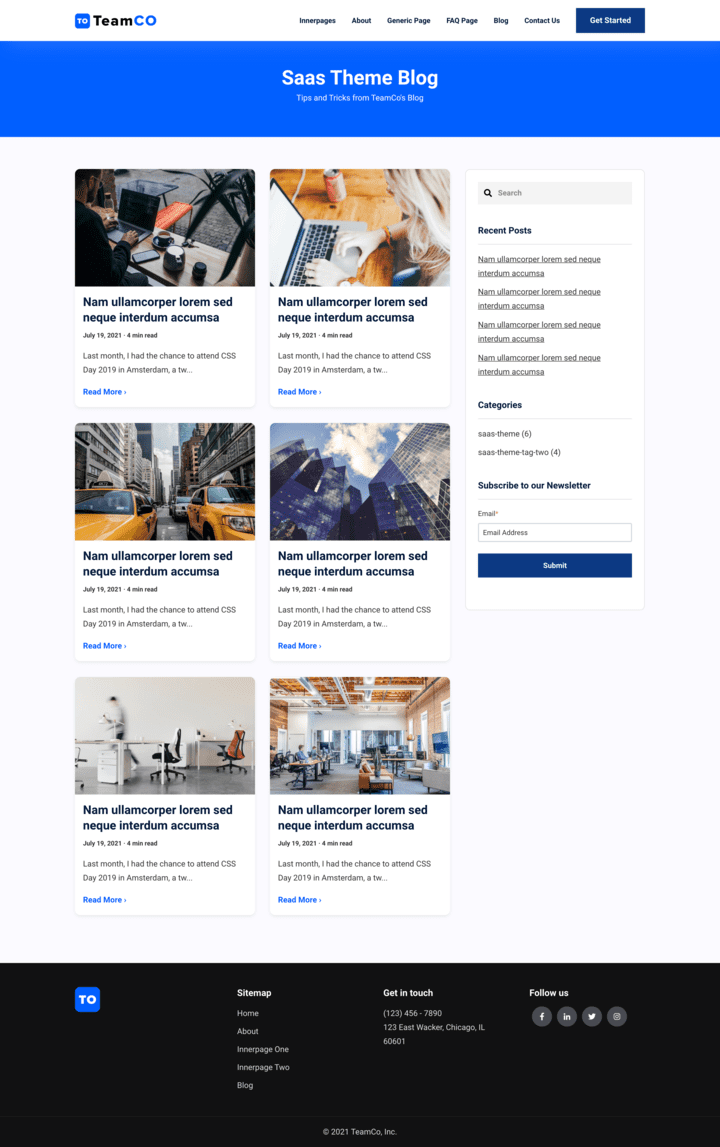Viewport: 720px width, 1147px height.
Task: Submit the newsletter form
Action: coord(554,565)
